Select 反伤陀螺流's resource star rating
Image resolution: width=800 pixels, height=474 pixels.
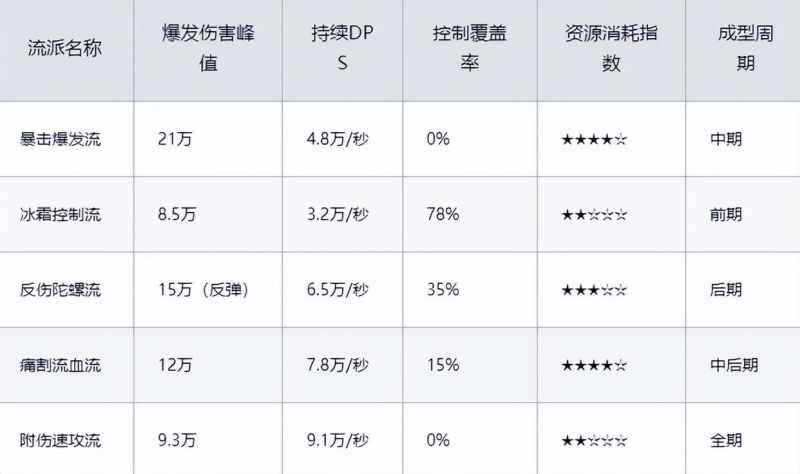(594, 290)
